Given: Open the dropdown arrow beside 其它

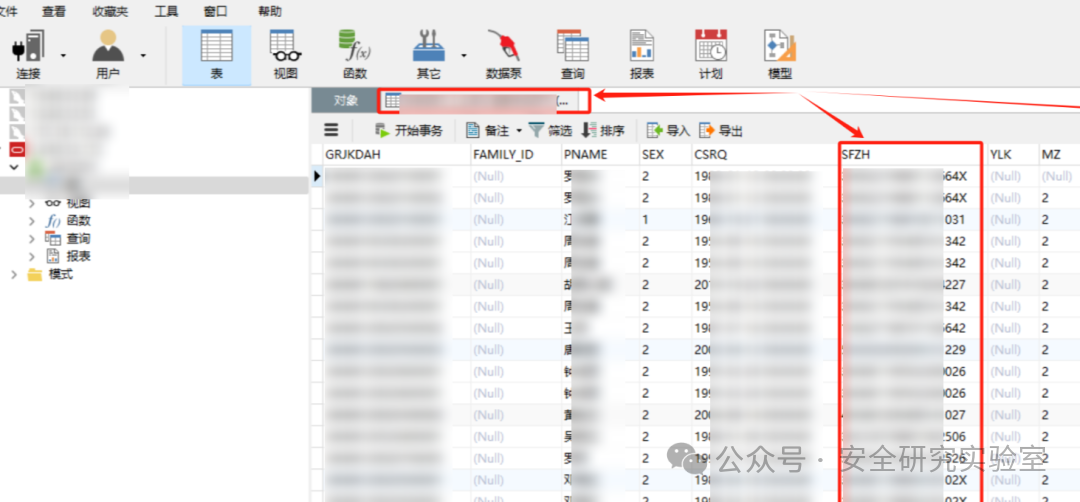Looking at the screenshot, I should click(464, 55).
